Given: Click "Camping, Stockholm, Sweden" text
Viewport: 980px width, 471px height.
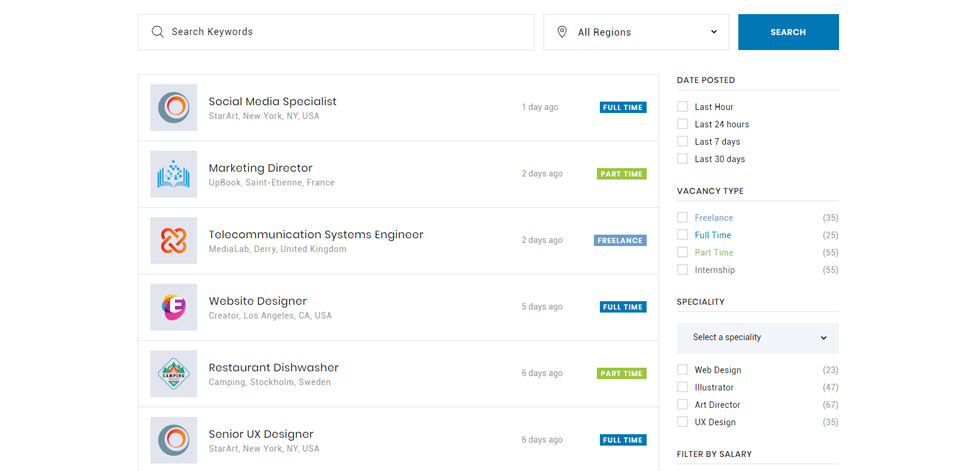Looking at the screenshot, I should coord(270,382).
